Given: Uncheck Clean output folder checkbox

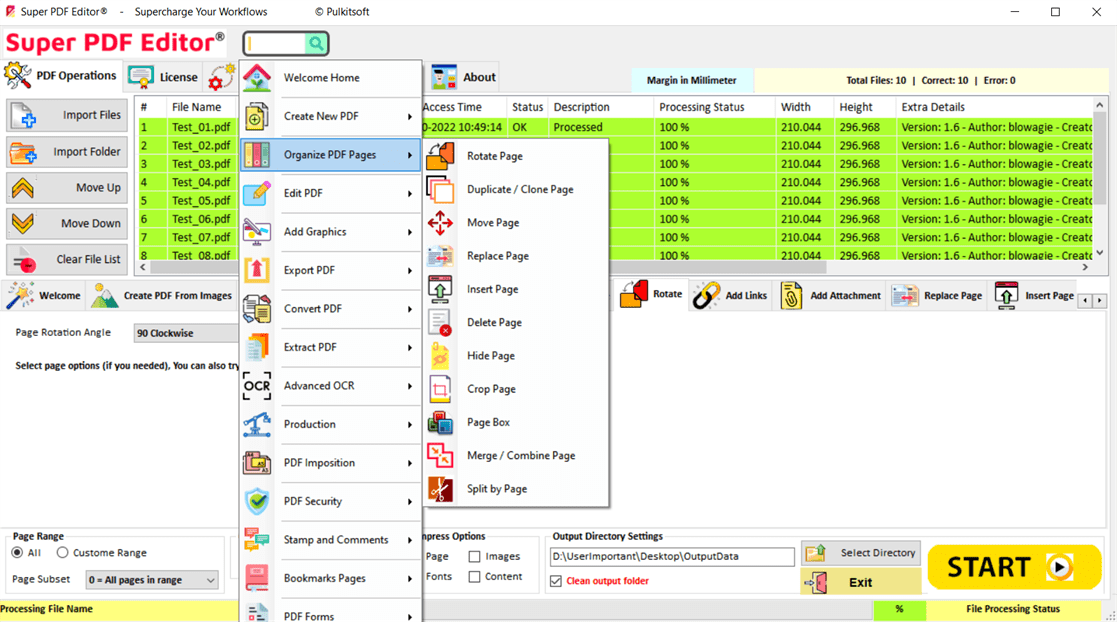Looking at the screenshot, I should [556, 581].
